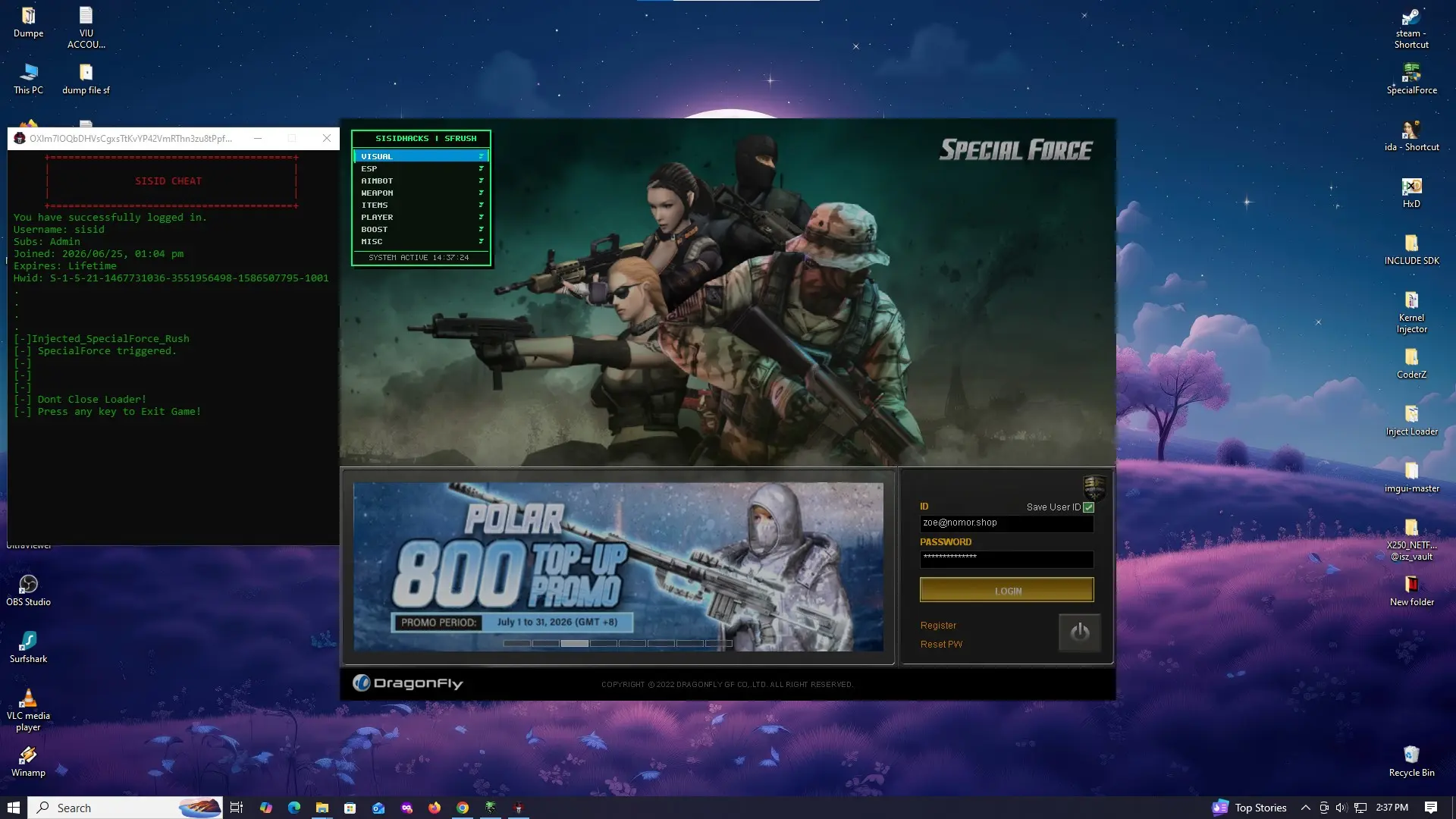Click the DragonFly logo in launcher footer
1456x819 pixels.
pos(408,683)
